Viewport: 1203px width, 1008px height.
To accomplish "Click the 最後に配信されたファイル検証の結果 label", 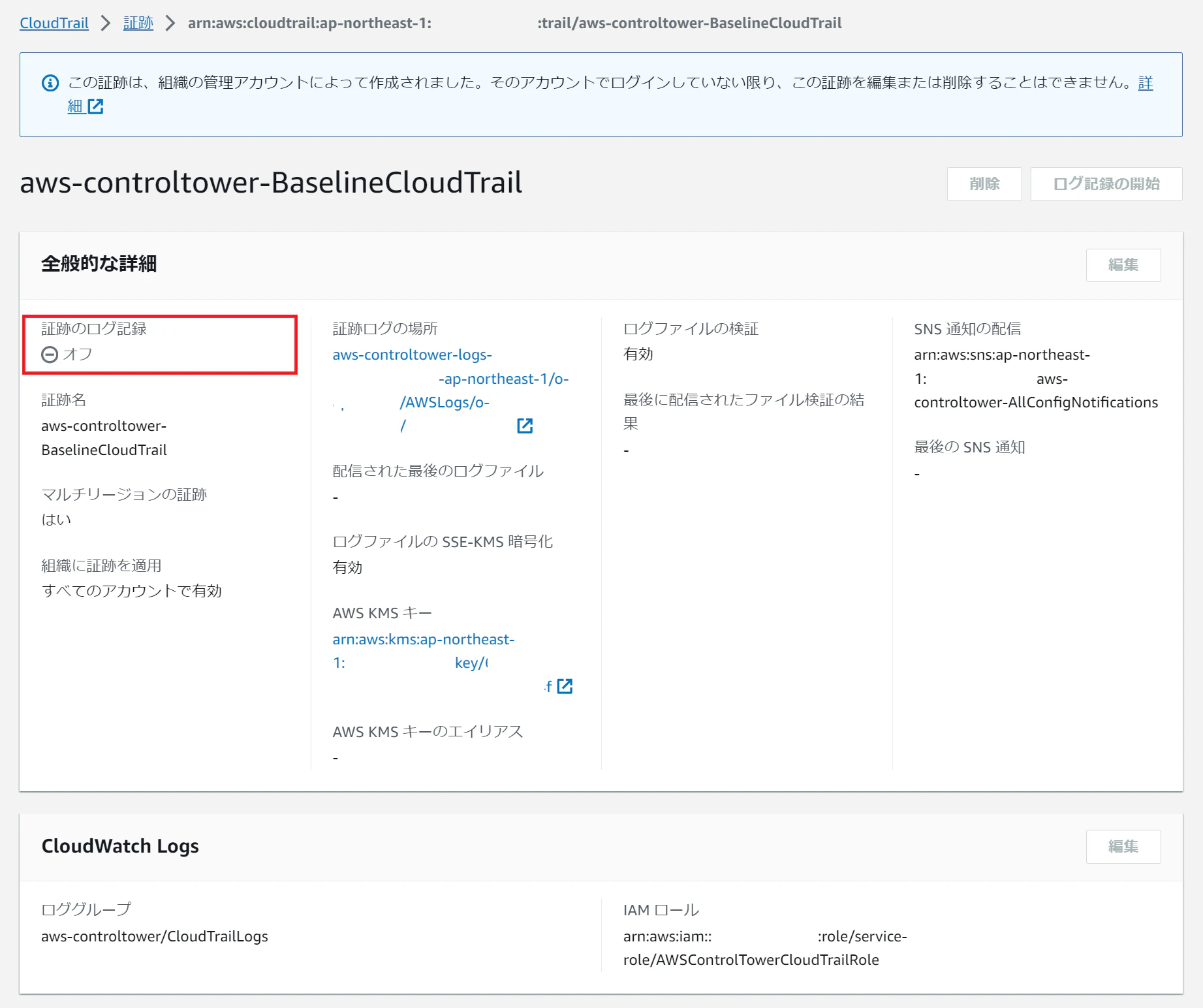I will click(744, 411).
